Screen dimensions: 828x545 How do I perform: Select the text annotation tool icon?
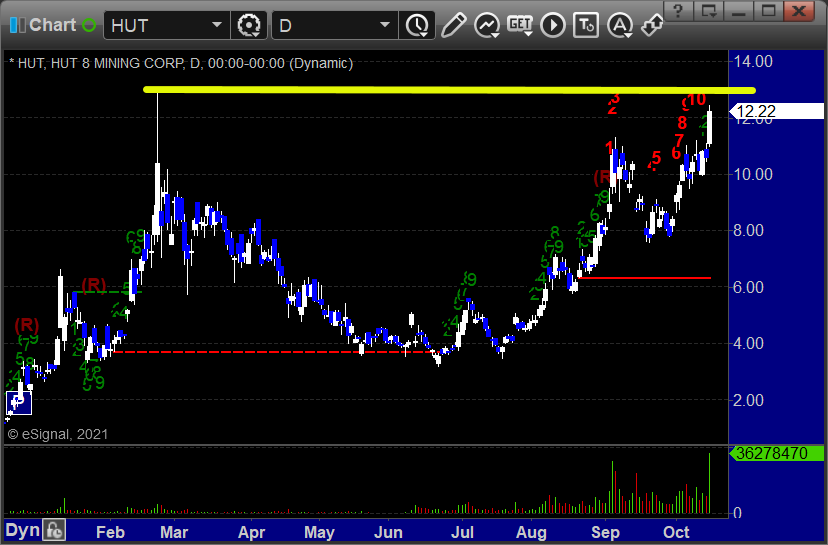tap(586, 25)
